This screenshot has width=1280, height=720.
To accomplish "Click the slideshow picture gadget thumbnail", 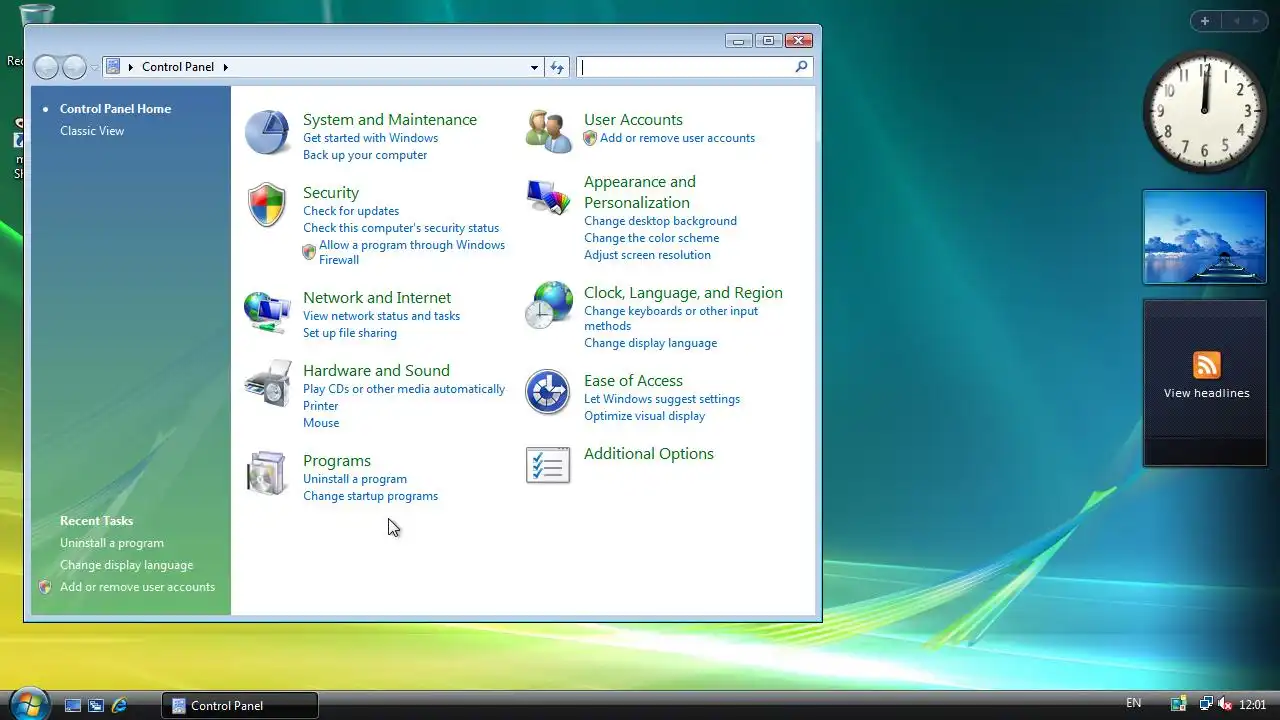I will click(1204, 237).
